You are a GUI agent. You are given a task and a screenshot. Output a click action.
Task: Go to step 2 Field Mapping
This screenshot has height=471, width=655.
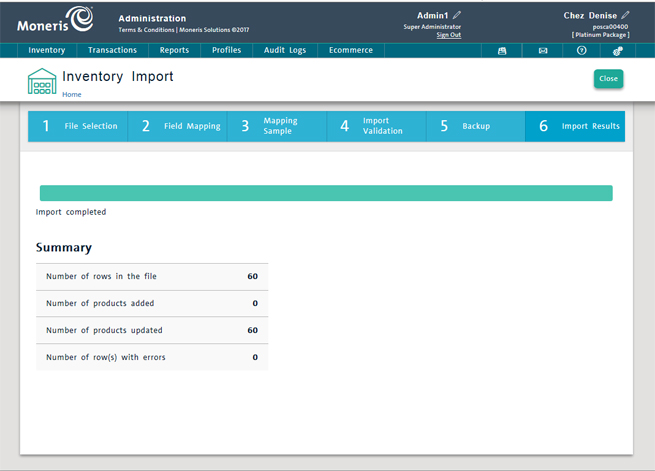pos(178,127)
